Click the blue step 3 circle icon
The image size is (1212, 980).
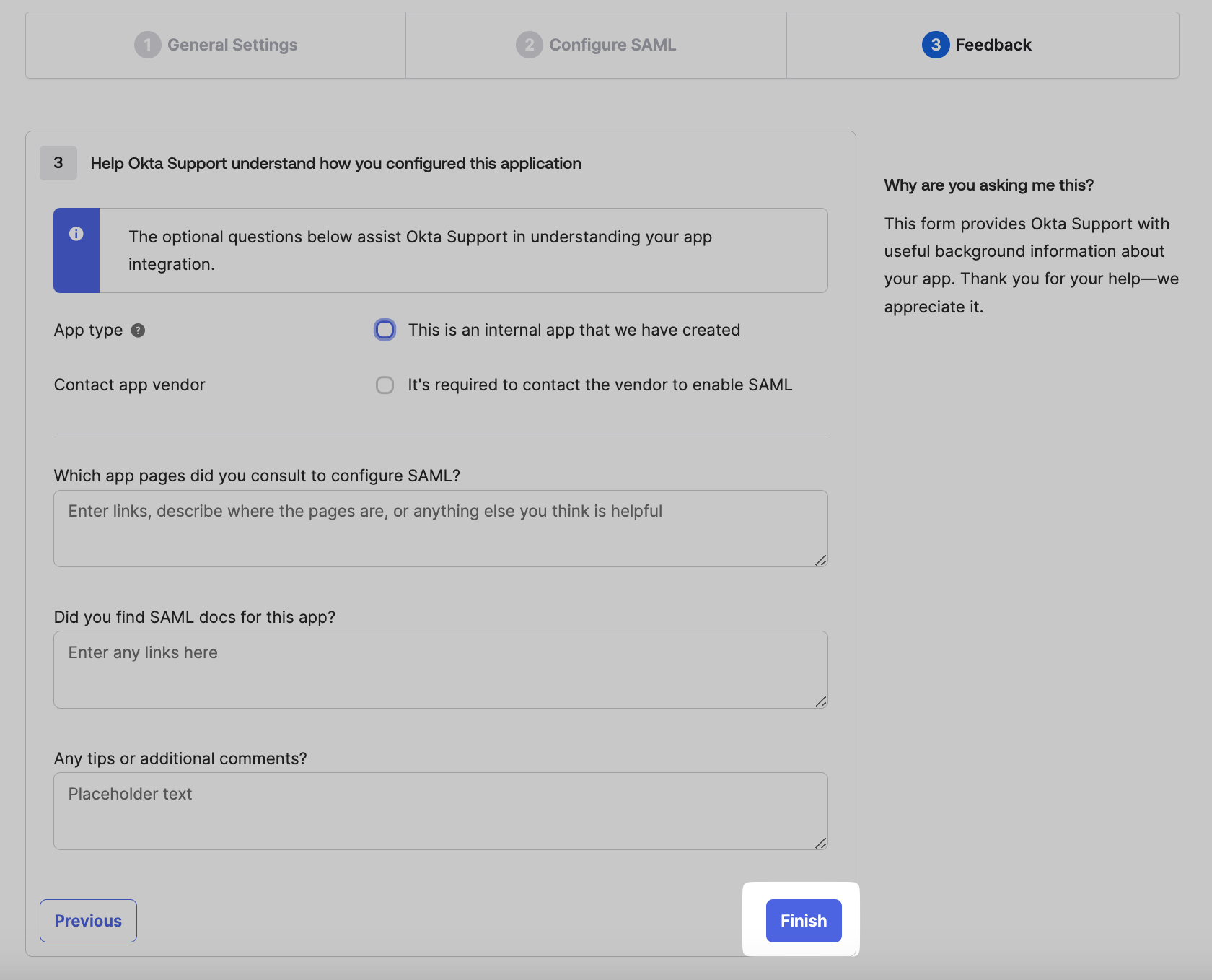935,45
